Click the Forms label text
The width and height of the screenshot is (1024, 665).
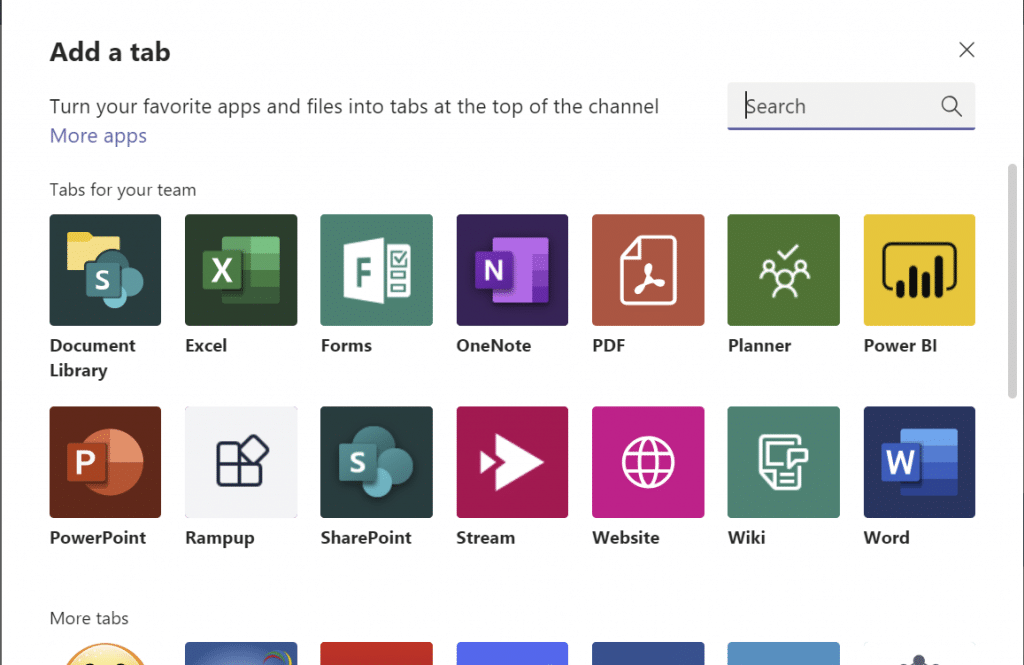pos(346,346)
